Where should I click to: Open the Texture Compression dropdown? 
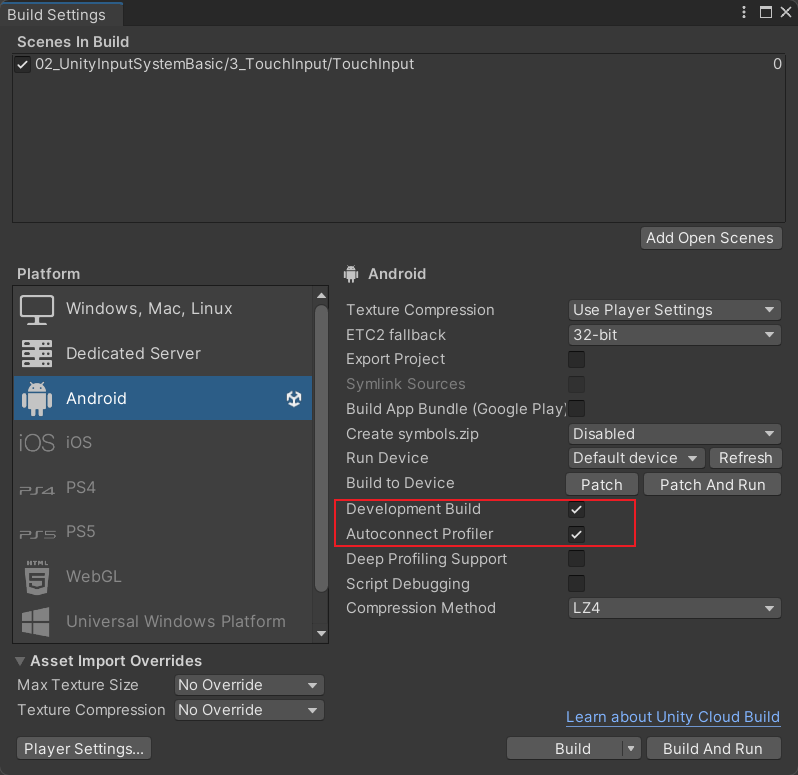(x=674, y=310)
